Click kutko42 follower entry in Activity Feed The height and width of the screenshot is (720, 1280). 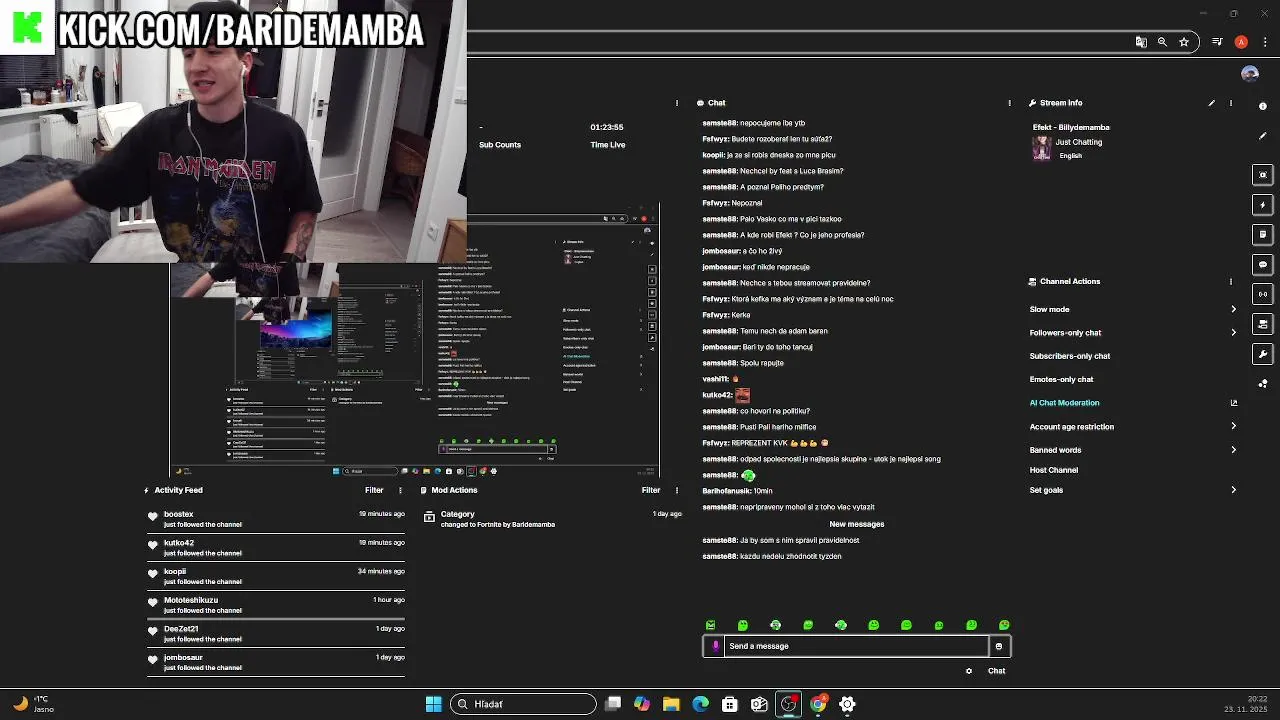point(276,548)
